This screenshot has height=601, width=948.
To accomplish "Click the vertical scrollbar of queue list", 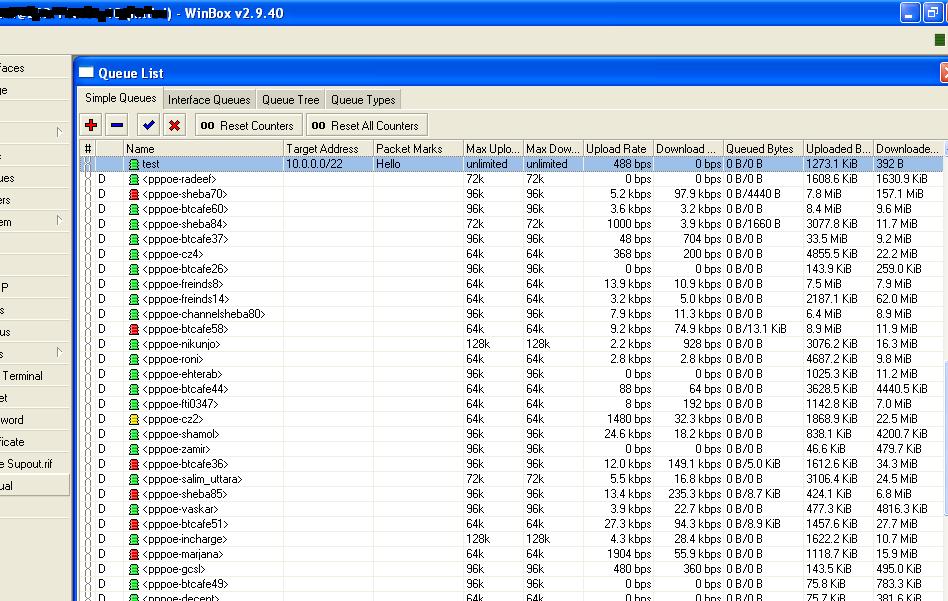I will [945, 438].
